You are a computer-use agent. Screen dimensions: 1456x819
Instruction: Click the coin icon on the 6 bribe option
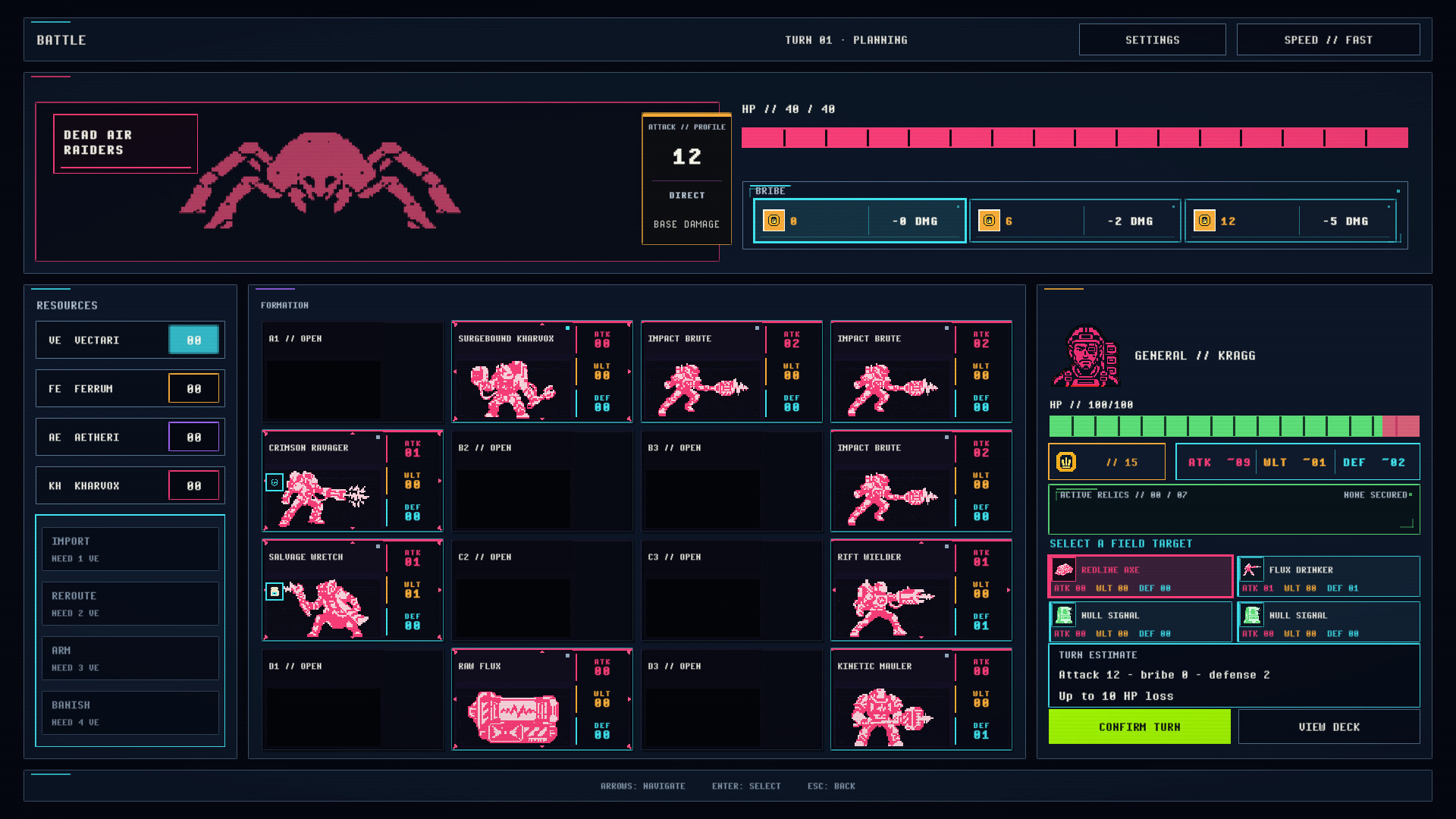click(x=989, y=221)
